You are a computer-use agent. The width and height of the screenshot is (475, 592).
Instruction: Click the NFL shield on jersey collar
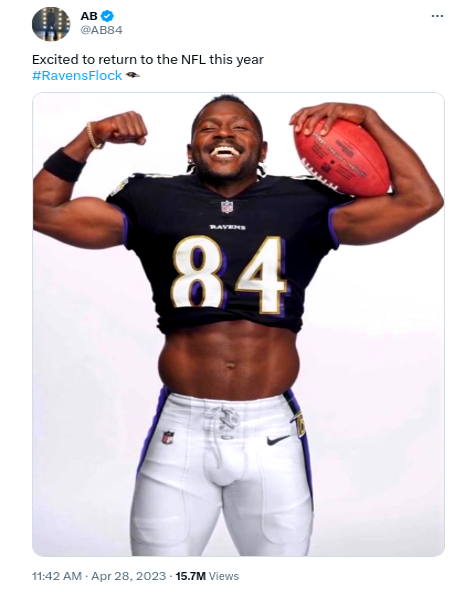click(x=227, y=207)
